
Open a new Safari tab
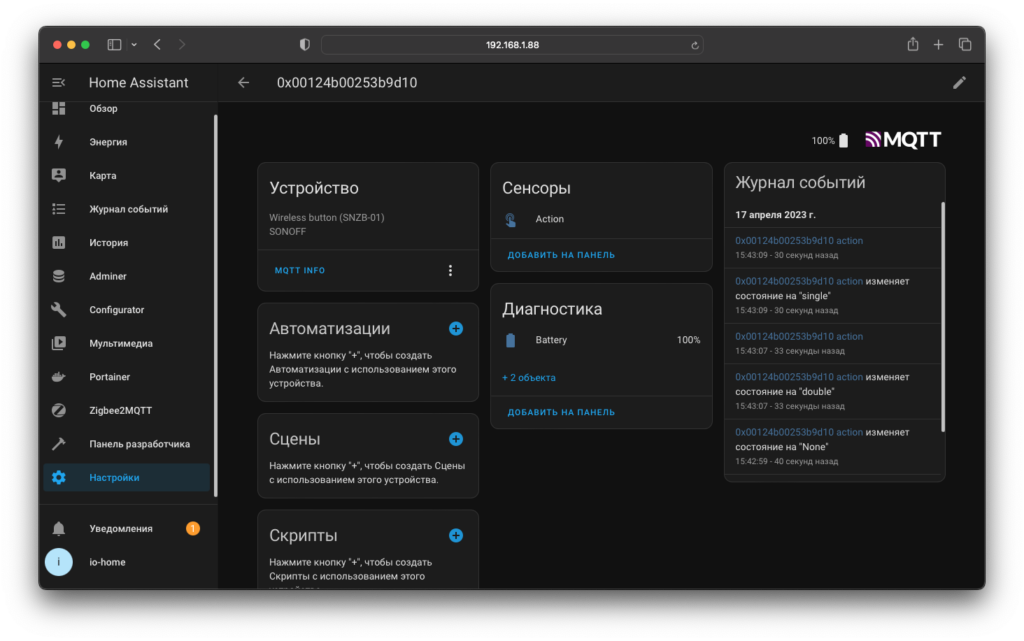tap(938, 44)
